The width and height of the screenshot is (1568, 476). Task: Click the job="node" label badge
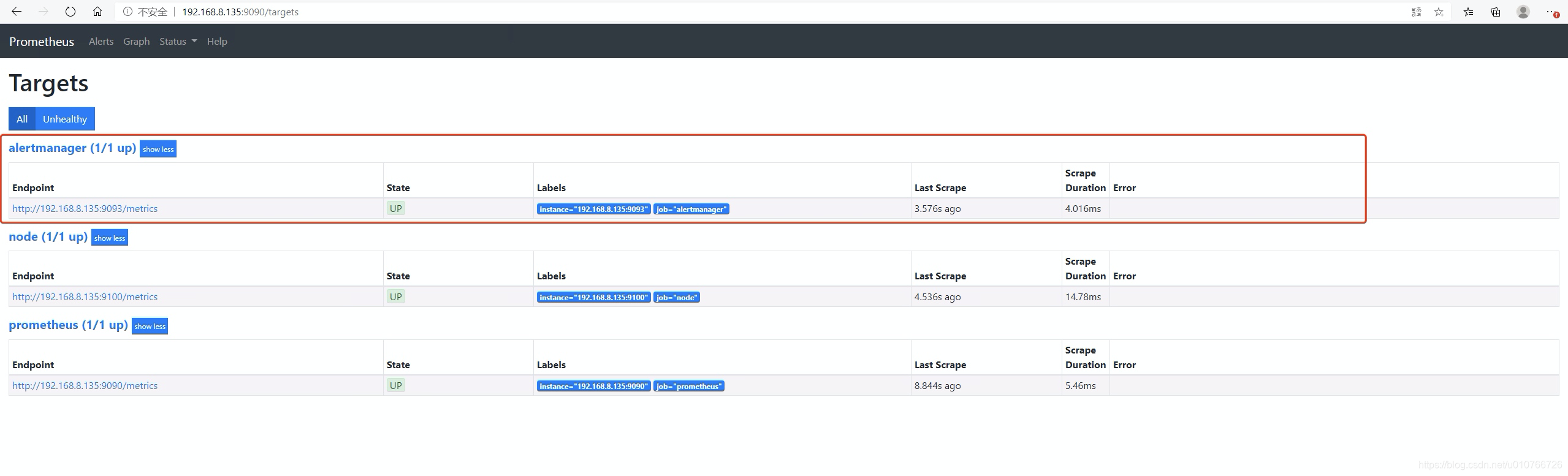pyautogui.click(x=677, y=297)
